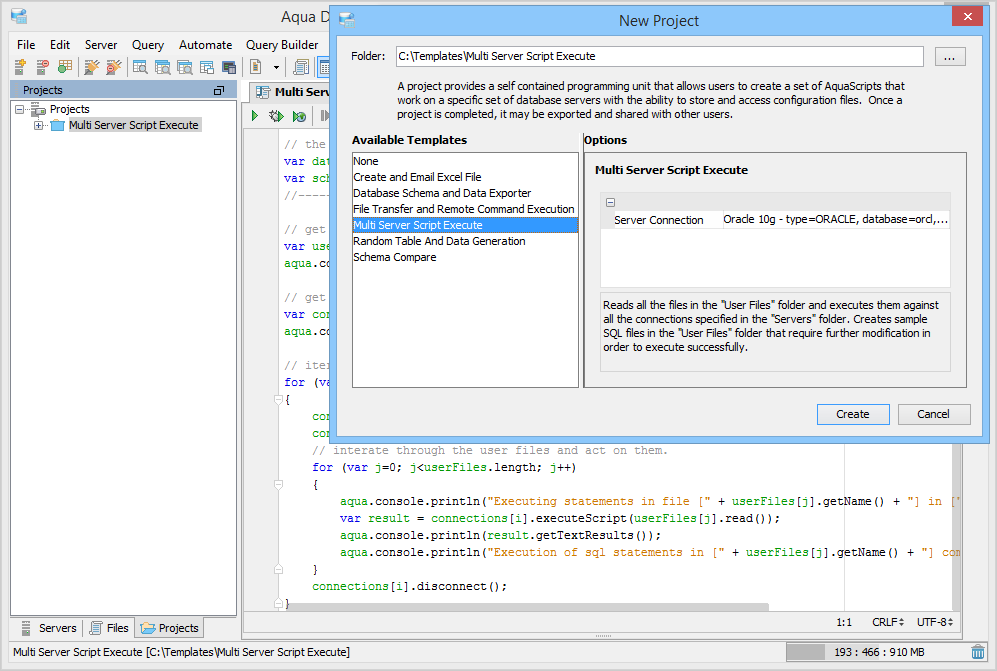Click the script scroll toolbar icon
The height and width of the screenshot is (671, 997).
301,66
